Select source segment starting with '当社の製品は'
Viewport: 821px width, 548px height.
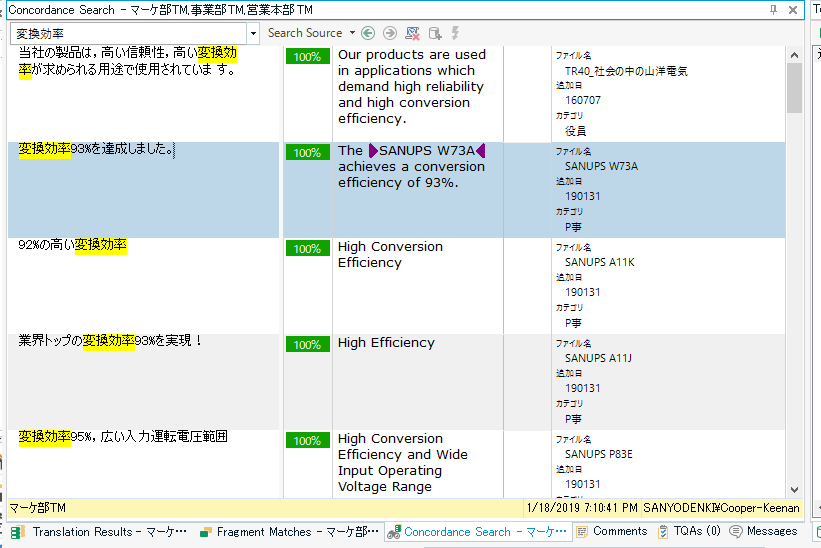pos(128,61)
